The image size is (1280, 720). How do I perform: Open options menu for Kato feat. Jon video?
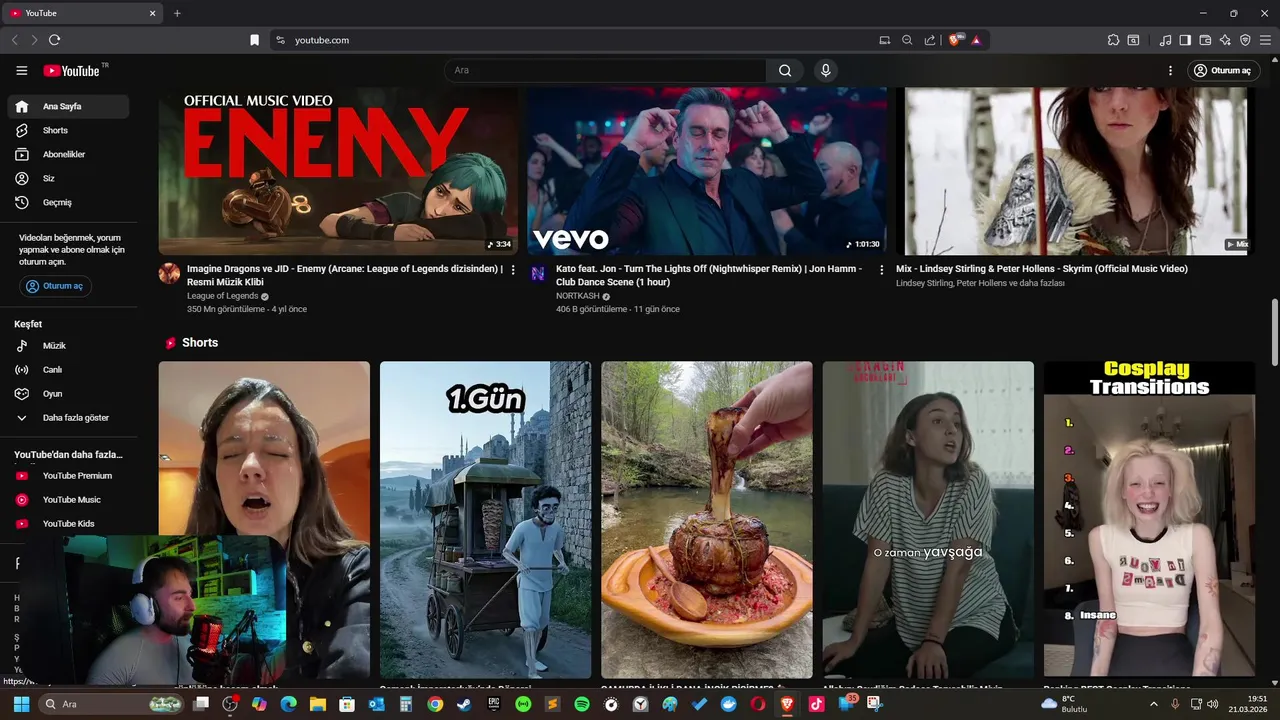pyautogui.click(x=881, y=270)
